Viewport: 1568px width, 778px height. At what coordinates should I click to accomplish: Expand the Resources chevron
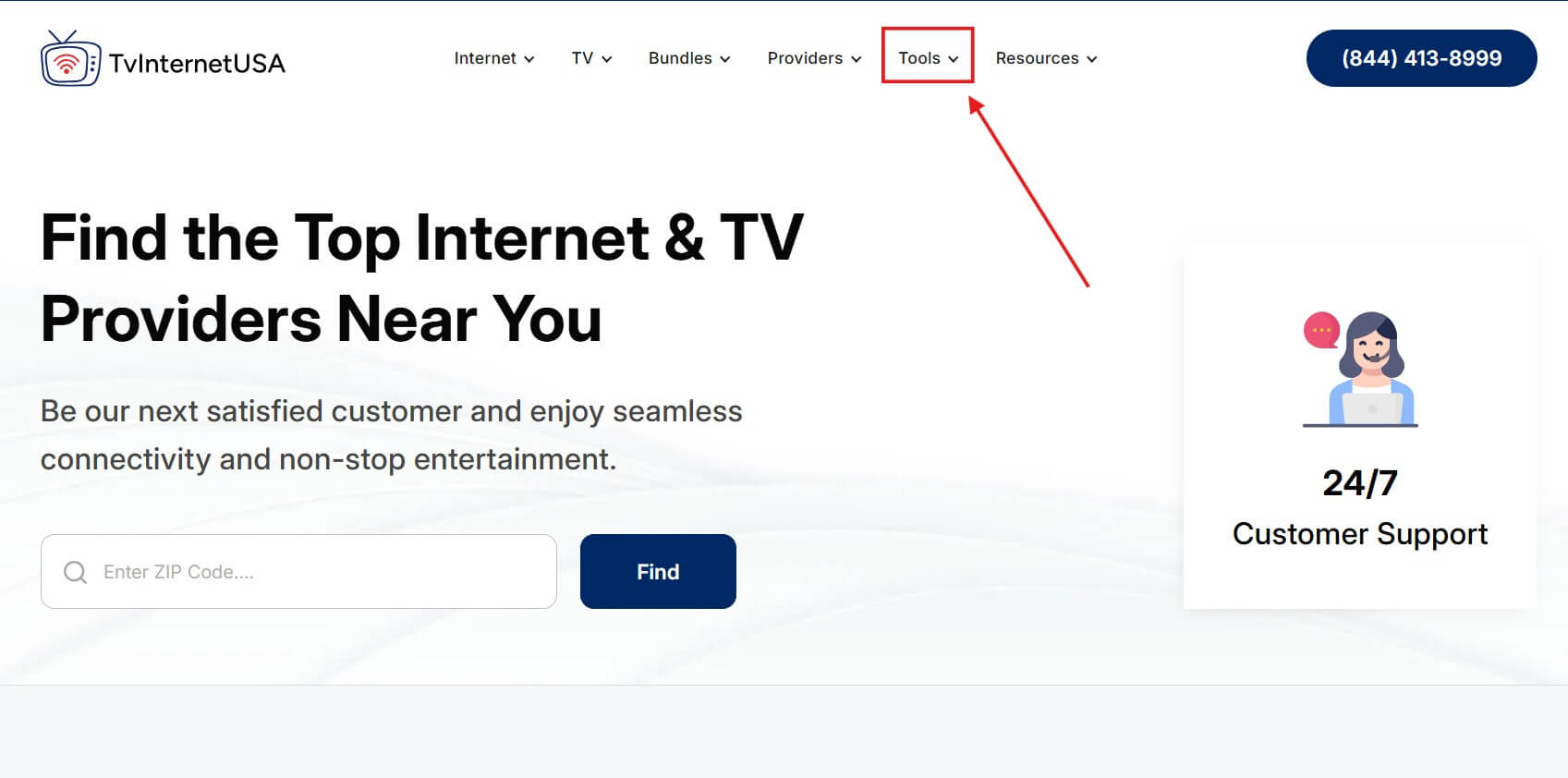click(x=1092, y=59)
